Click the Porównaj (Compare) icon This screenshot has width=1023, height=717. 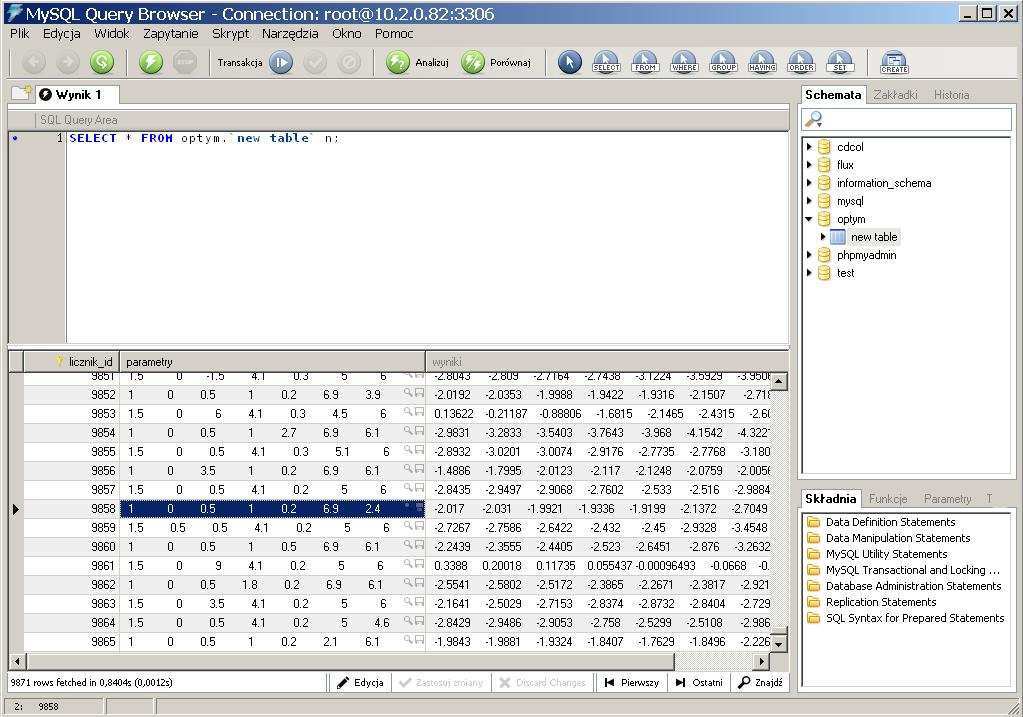pos(472,63)
